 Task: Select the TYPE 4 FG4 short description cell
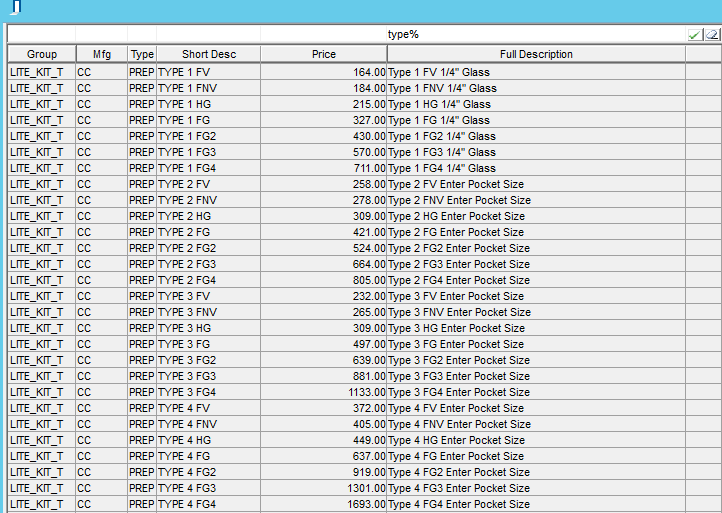click(209, 505)
